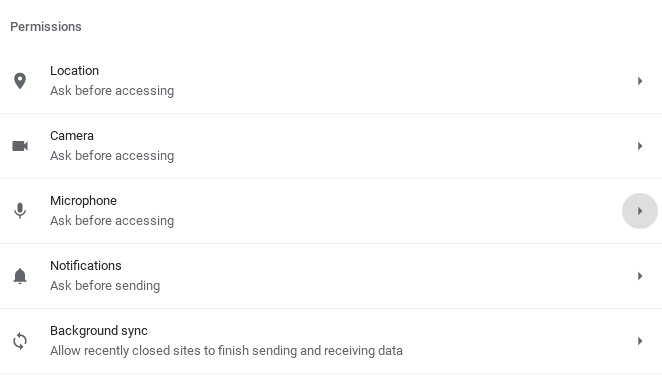Expand Location settings with its arrow
662x381 pixels.
640,81
